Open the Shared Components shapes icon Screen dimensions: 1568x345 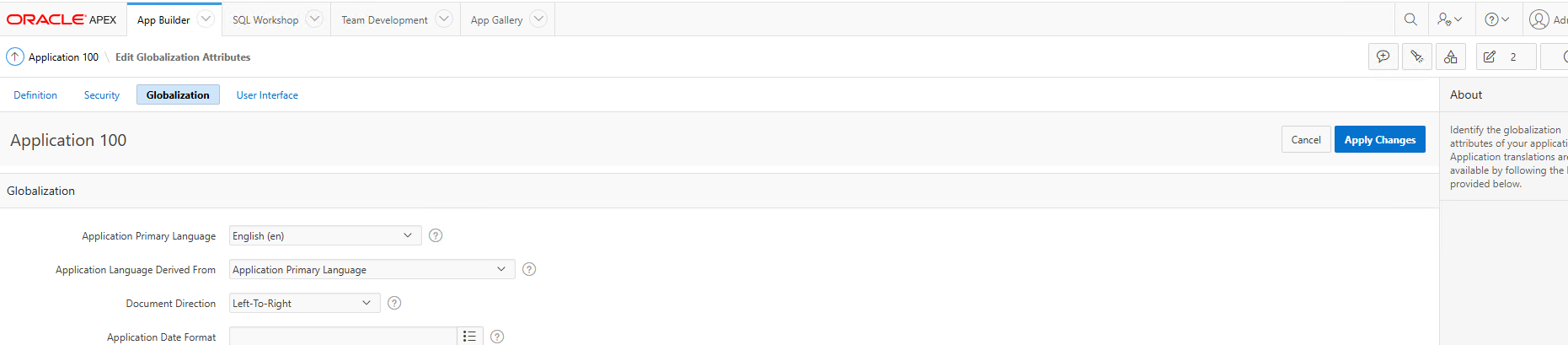coord(1451,57)
